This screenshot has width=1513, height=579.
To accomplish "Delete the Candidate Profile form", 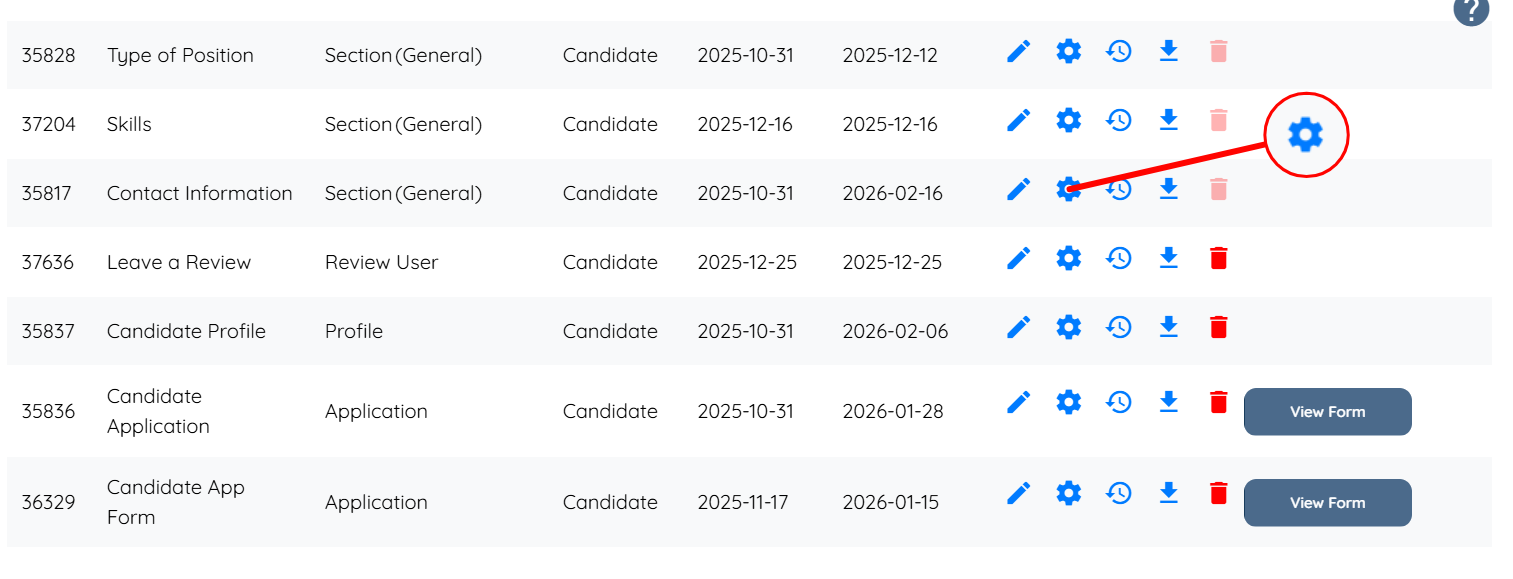I will coord(1218,327).
